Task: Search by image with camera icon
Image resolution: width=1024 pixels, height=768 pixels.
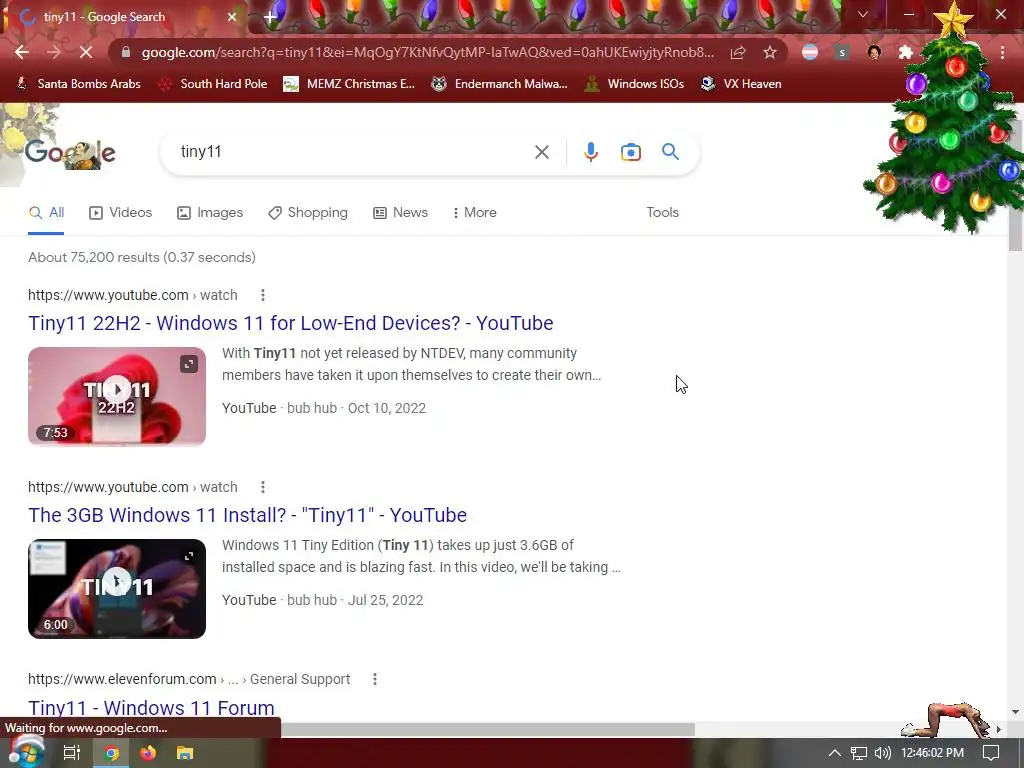Action: [x=630, y=152]
